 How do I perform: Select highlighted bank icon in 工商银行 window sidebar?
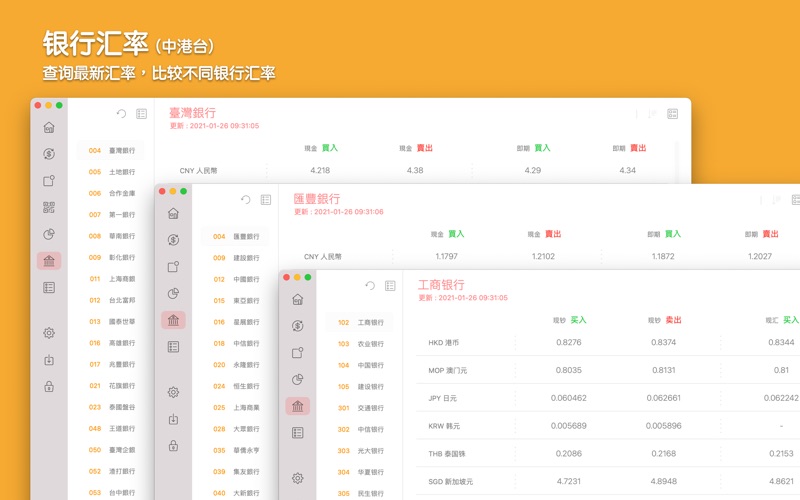coord(298,406)
